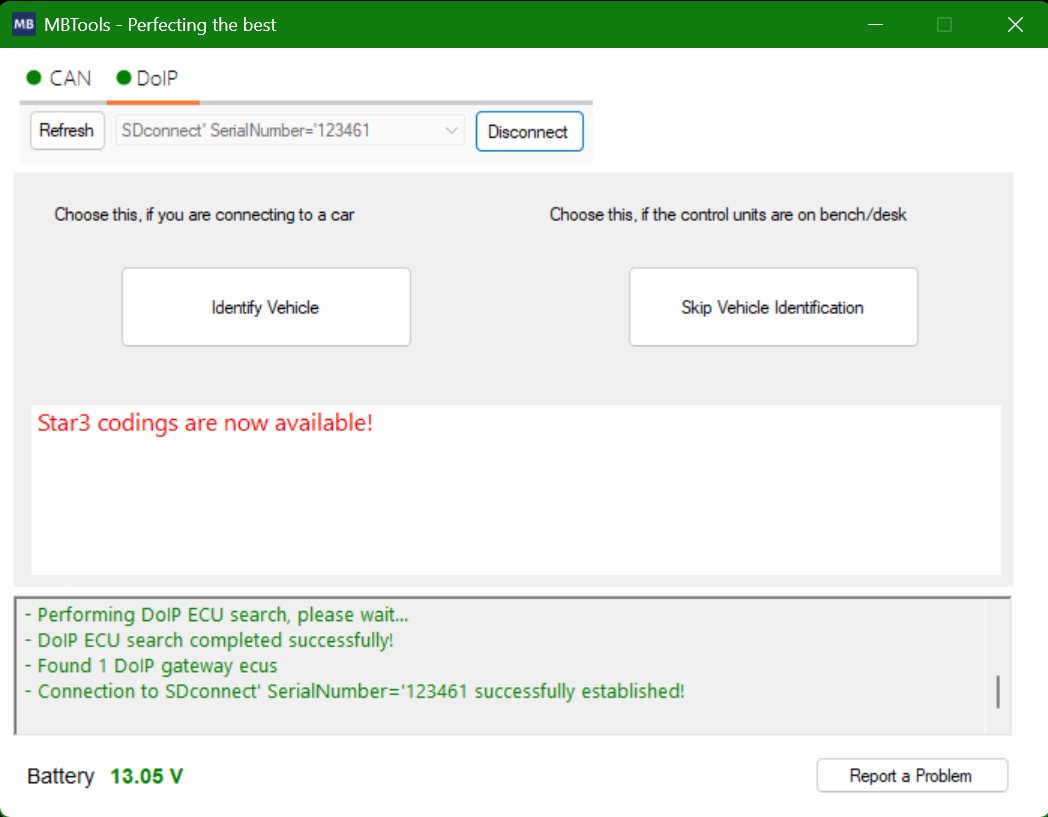Click the log panel scrollbar thumb
The width and height of the screenshot is (1048, 817).
tap(997, 691)
